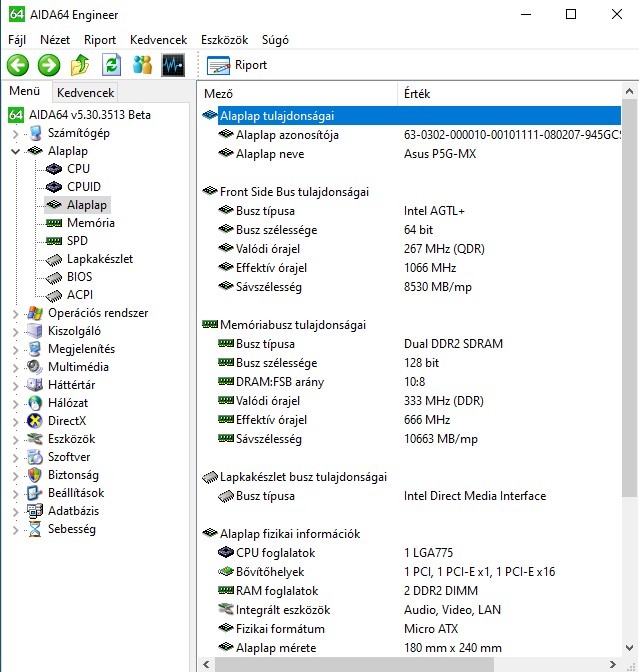Expand the Multimédia node
639x672 pixels.
tap(15, 368)
